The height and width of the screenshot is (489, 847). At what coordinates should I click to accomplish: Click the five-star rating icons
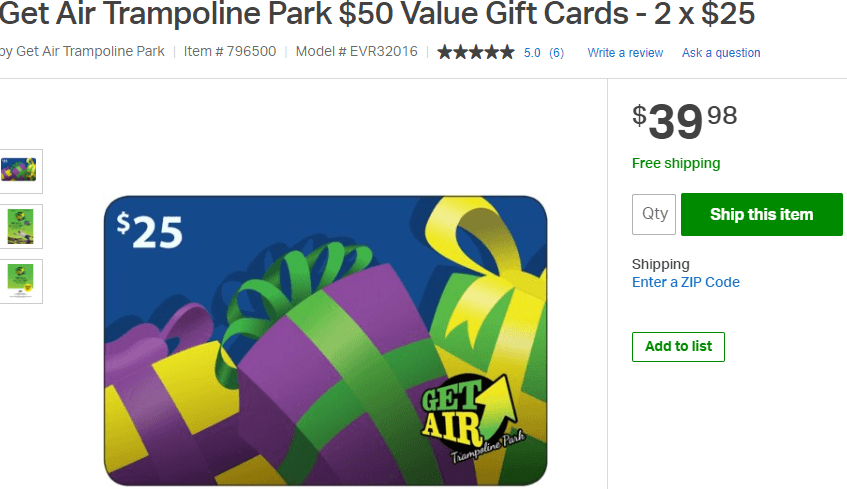pyautogui.click(x=476, y=52)
